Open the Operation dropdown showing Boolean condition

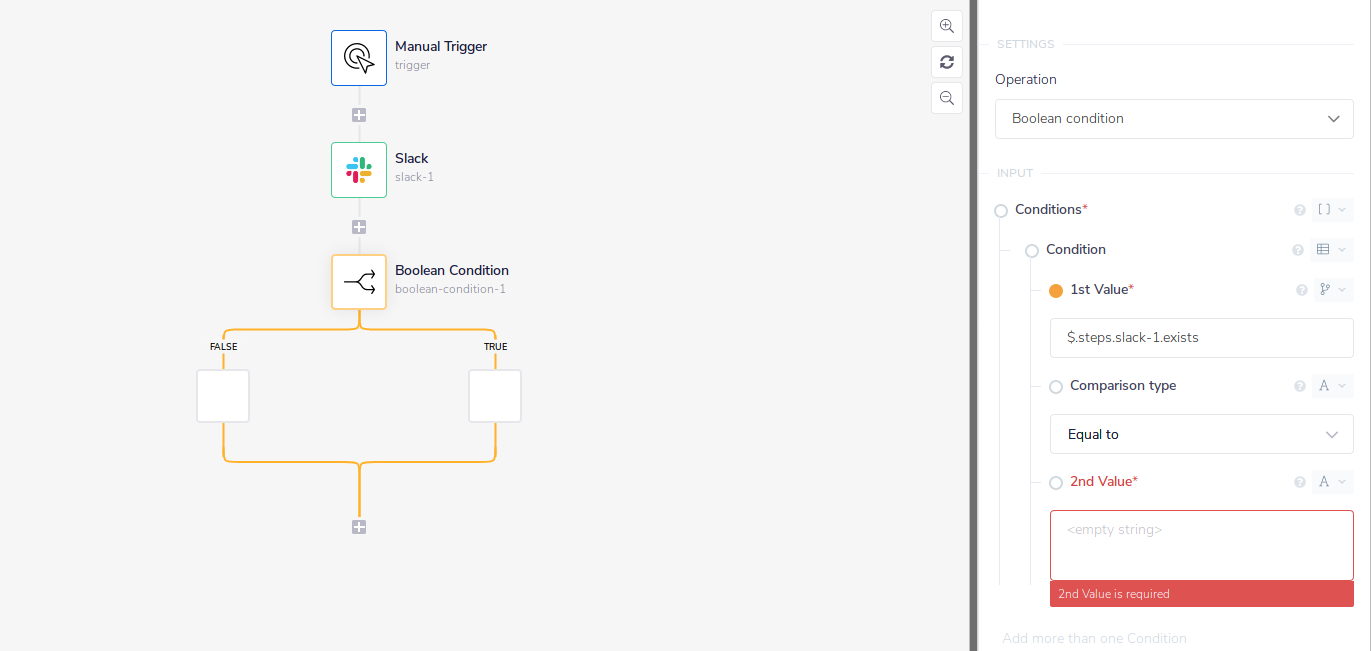pyautogui.click(x=1174, y=119)
